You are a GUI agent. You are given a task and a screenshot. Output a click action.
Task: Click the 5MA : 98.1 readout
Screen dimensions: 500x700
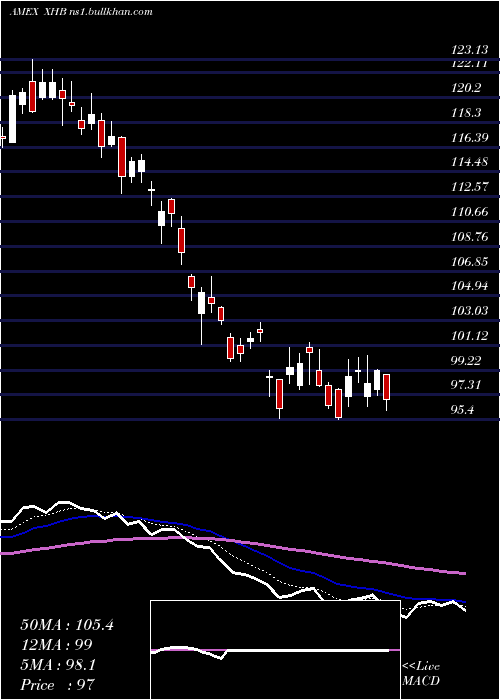(x=58, y=665)
